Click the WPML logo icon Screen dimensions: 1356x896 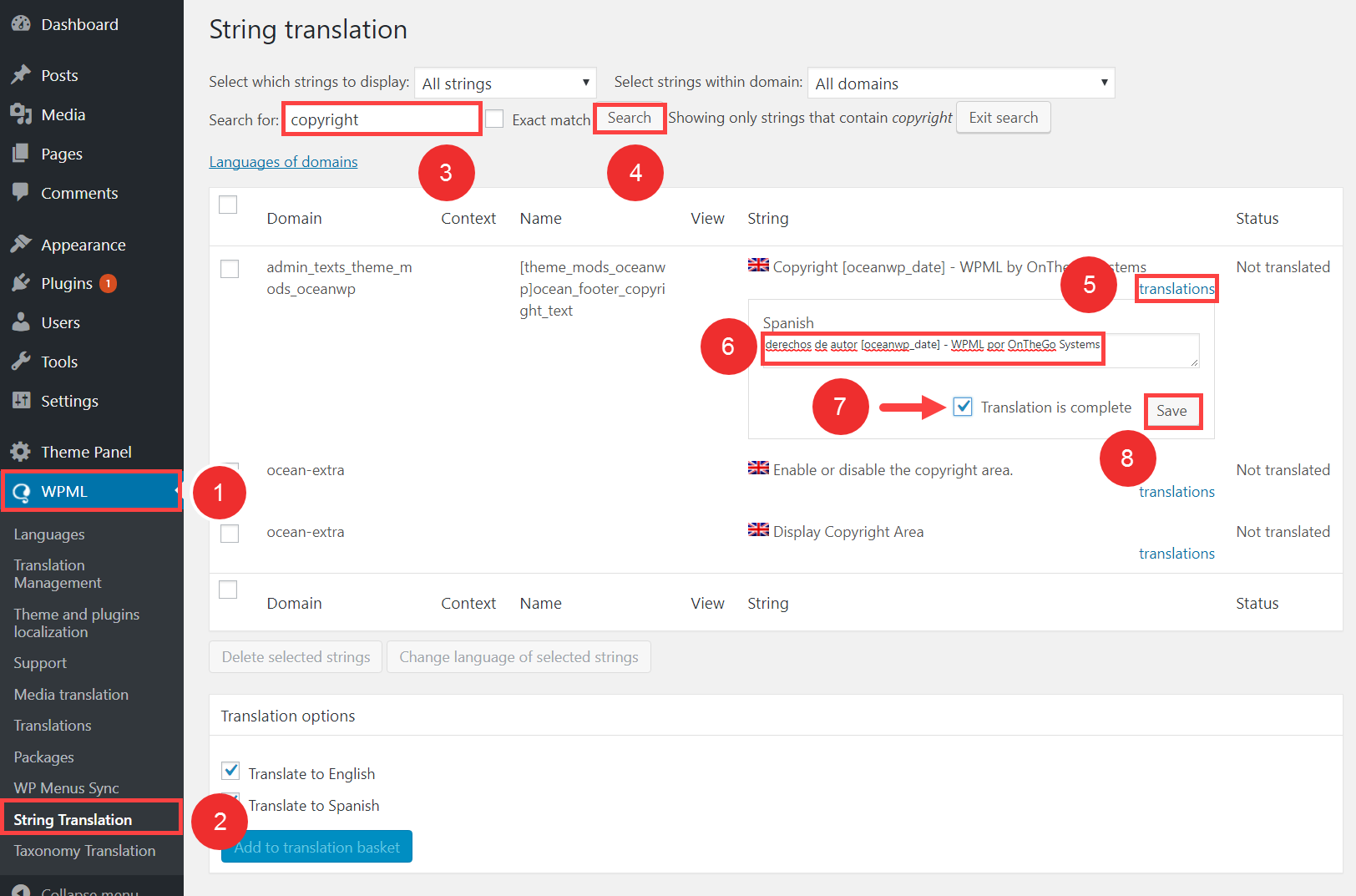(x=21, y=492)
